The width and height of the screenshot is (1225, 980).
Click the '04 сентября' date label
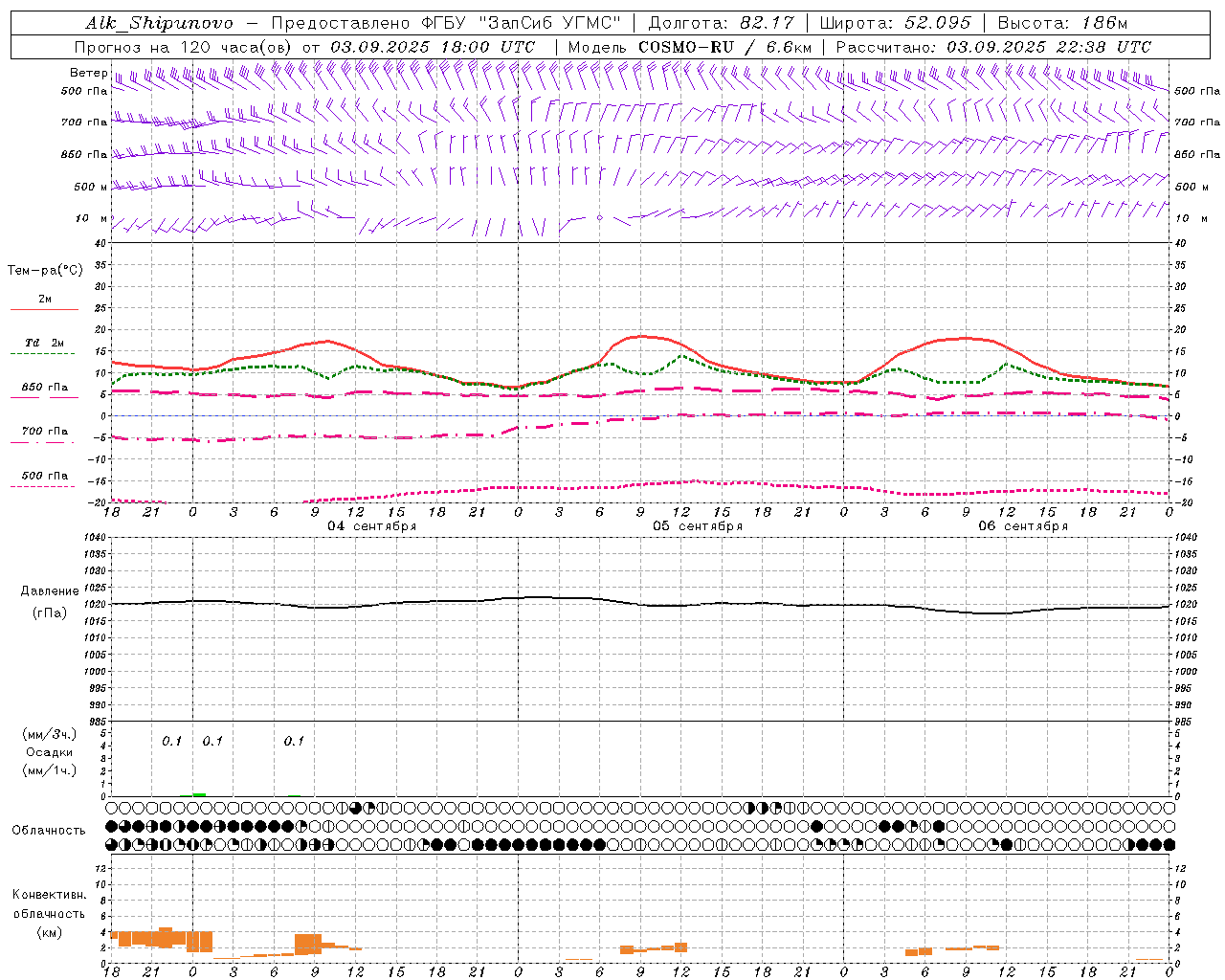coord(372,526)
